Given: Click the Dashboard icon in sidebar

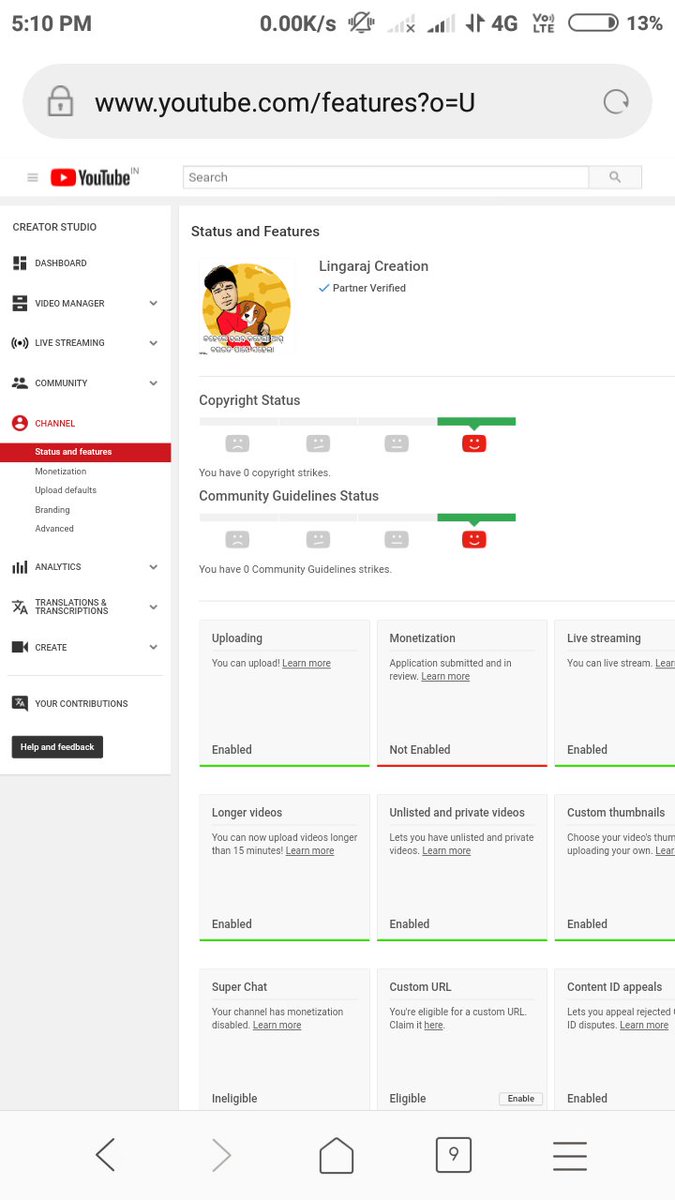Looking at the screenshot, I should point(19,263).
